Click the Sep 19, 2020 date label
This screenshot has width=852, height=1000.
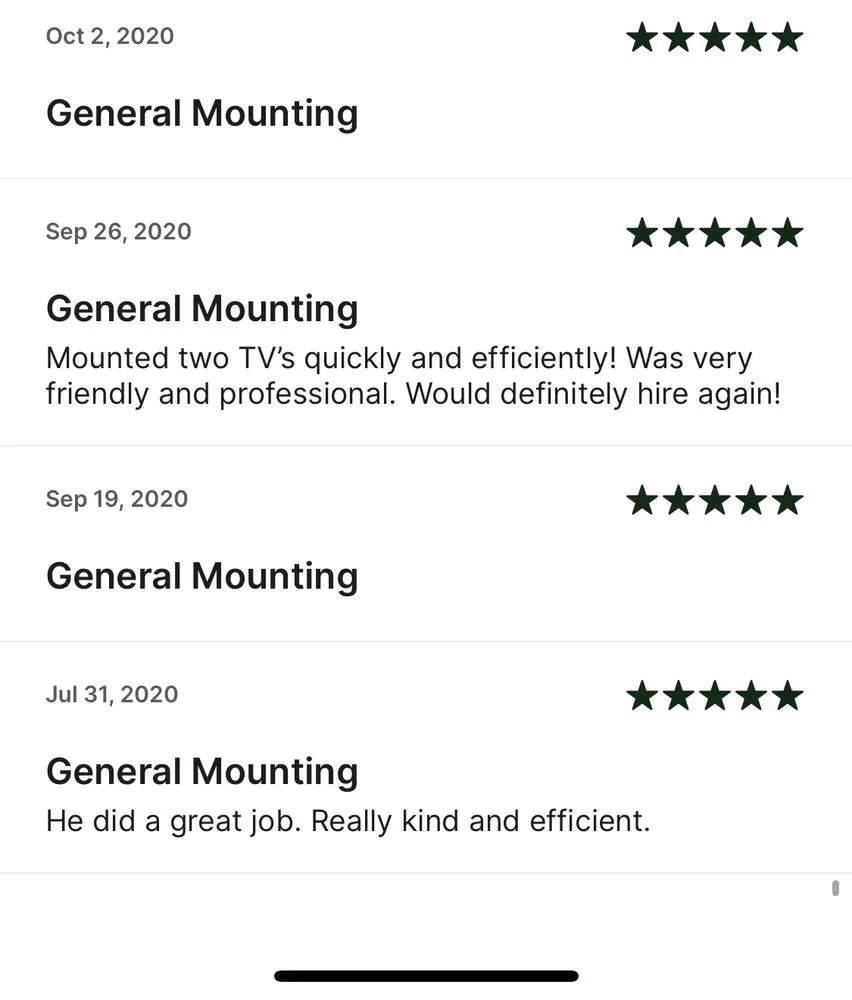(x=117, y=499)
